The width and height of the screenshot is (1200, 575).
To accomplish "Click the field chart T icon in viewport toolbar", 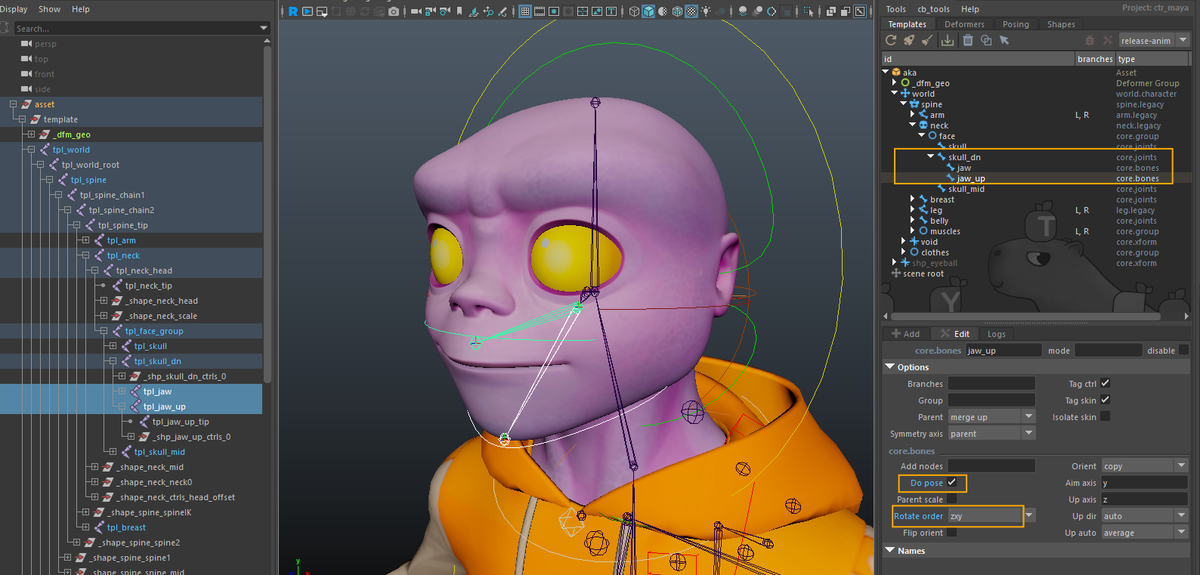I will pyautogui.click(x=611, y=11).
